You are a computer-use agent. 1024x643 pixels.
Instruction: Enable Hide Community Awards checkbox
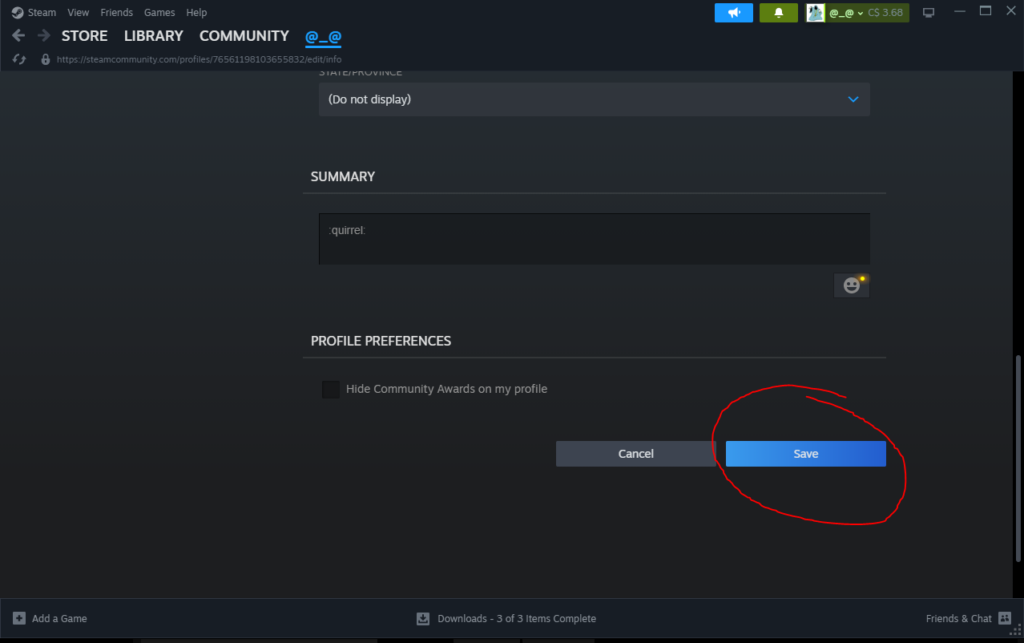pos(331,389)
